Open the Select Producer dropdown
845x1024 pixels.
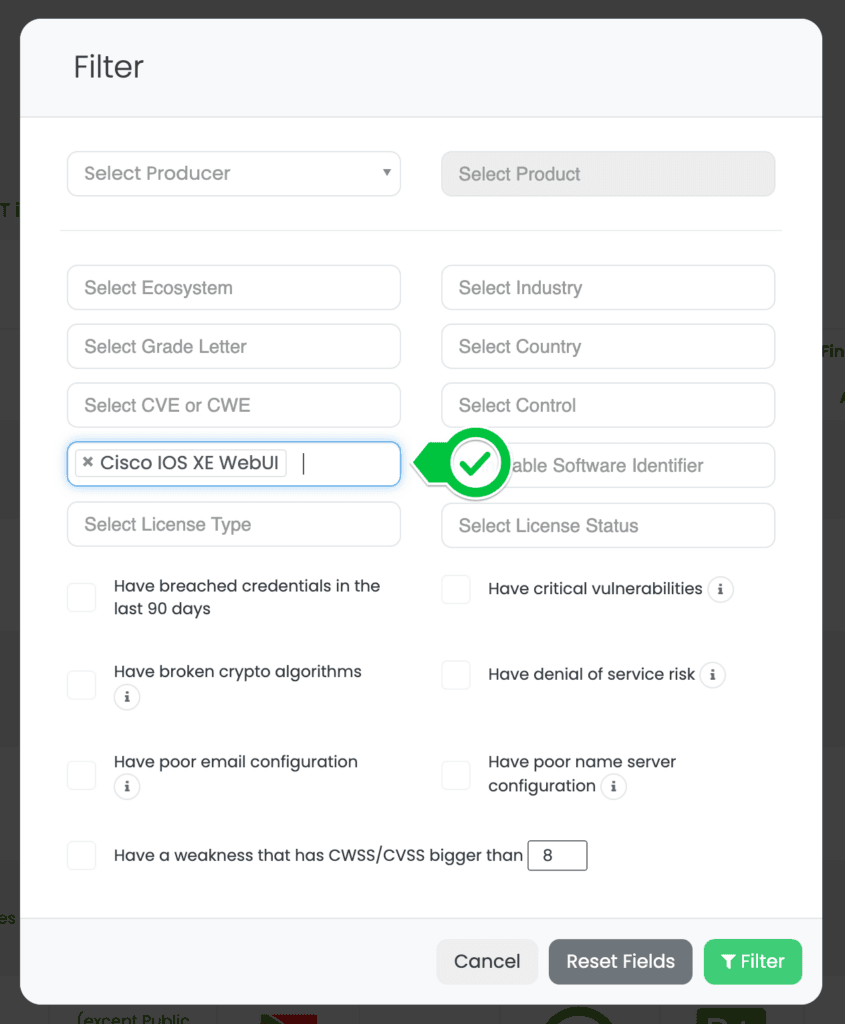[233, 174]
